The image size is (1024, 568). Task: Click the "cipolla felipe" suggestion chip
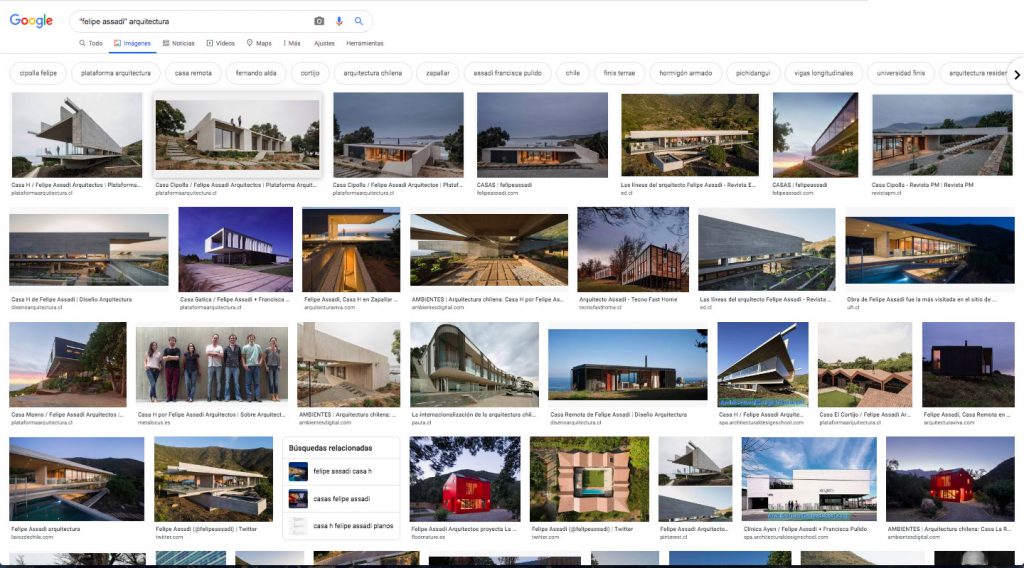[x=38, y=73]
